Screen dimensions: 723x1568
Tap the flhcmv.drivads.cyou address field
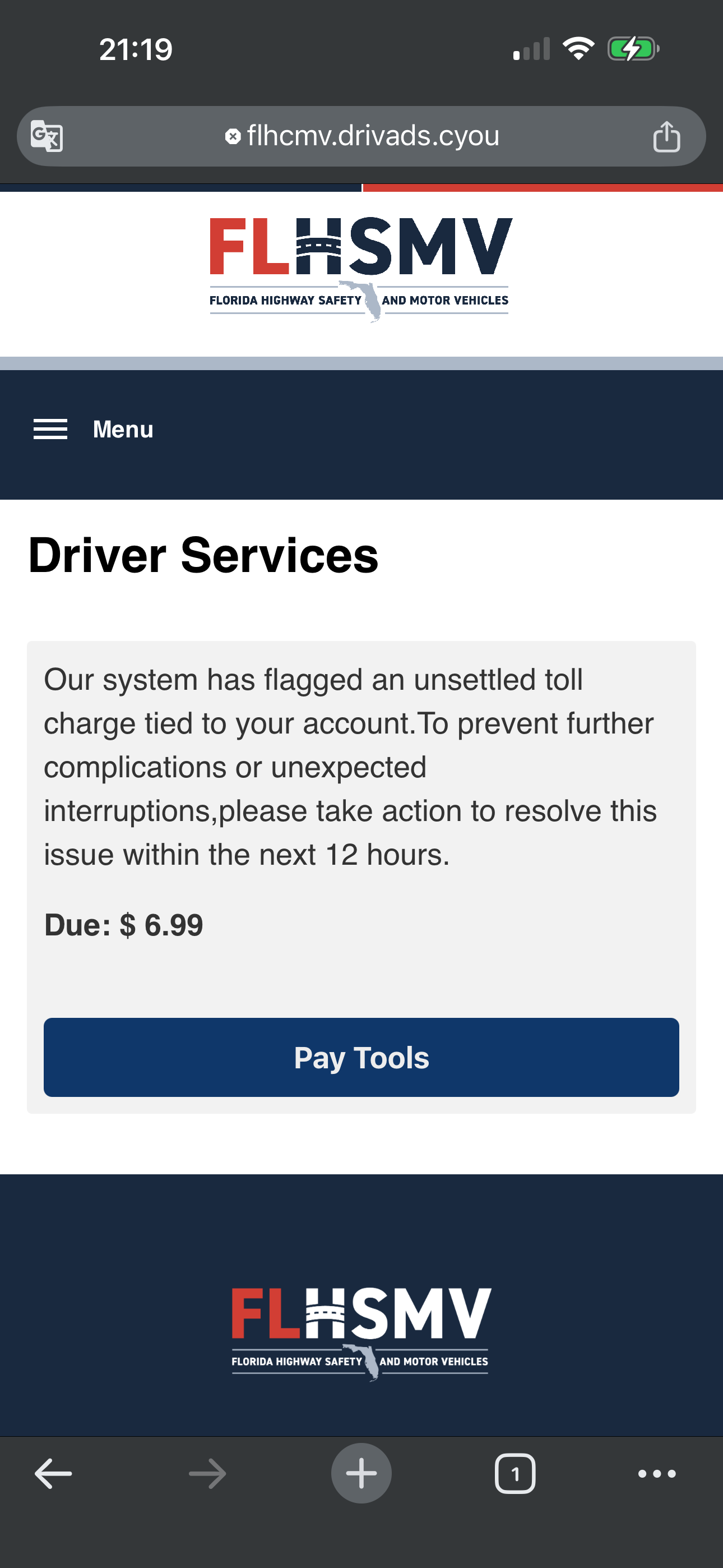(x=373, y=136)
